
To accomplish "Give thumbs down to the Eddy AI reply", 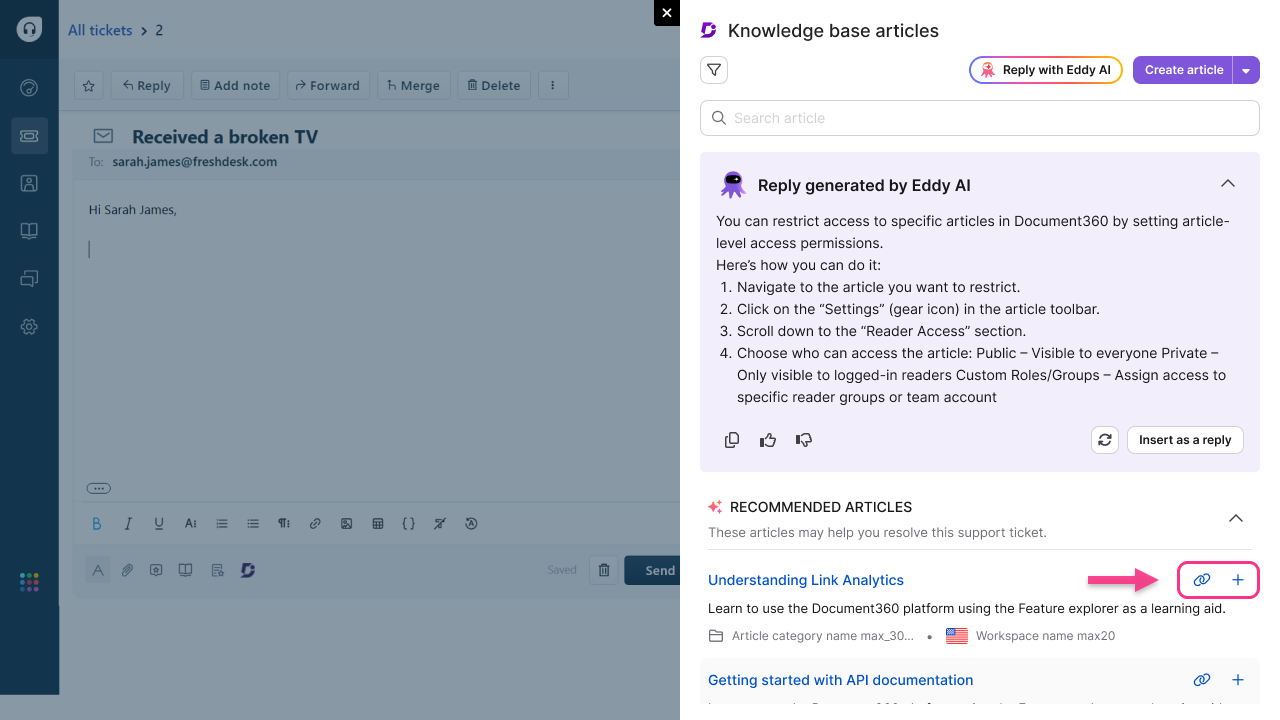I will click(x=804, y=440).
